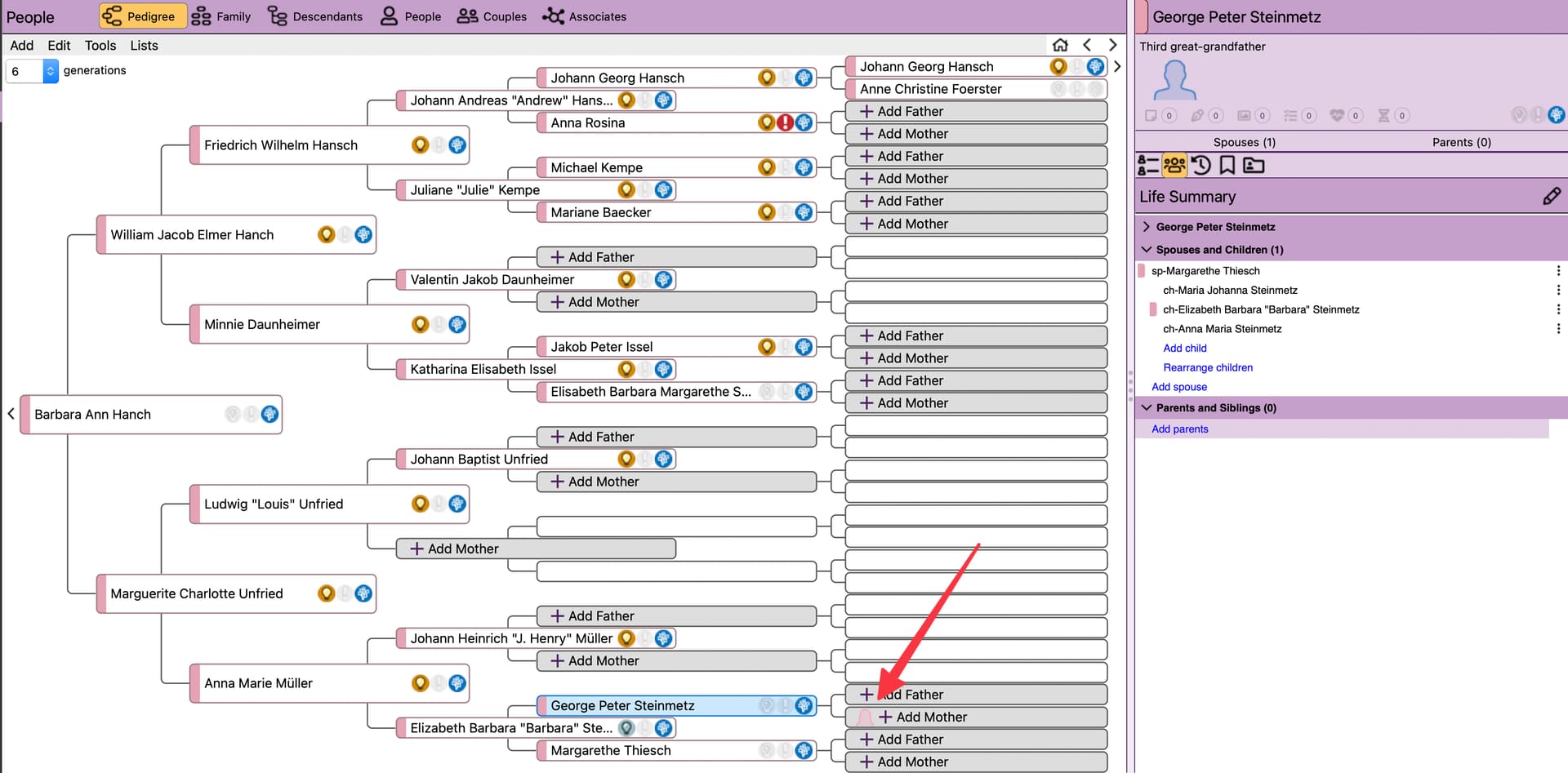
Task: Navigate back with left arrow near home icon
Action: click(x=1087, y=45)
